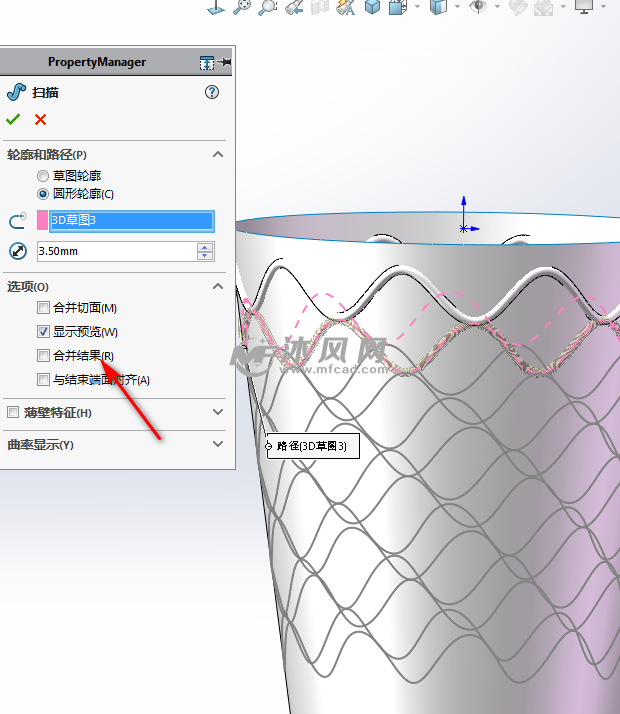Click the pink color swatch next to path
Screen dimensions: 620x714
(x=42, y=220)
